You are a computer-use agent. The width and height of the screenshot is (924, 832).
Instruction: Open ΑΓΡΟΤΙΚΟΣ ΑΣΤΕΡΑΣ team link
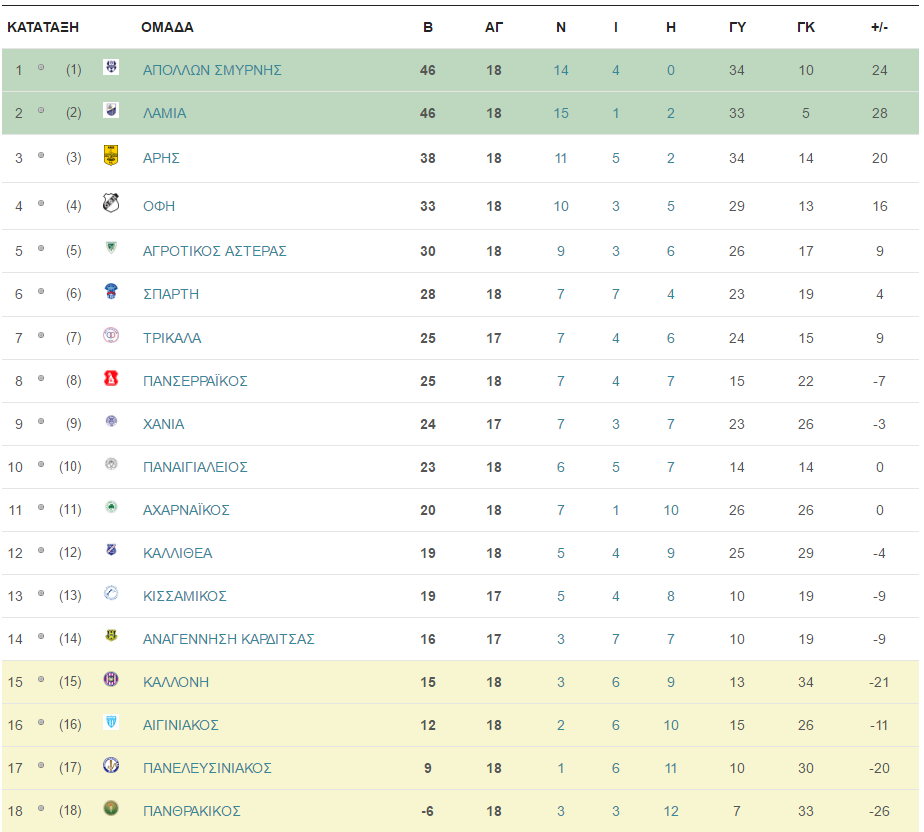(214, 251)
